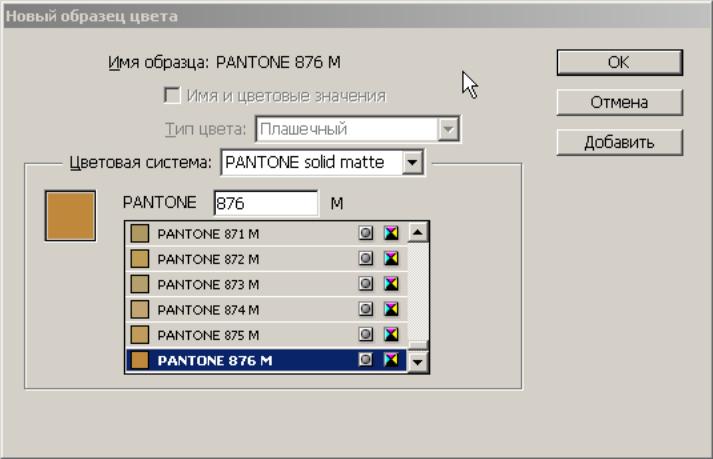
Task: Click CMYK mode icon for PANTONE 872 M
Action: tap(391, 258)
